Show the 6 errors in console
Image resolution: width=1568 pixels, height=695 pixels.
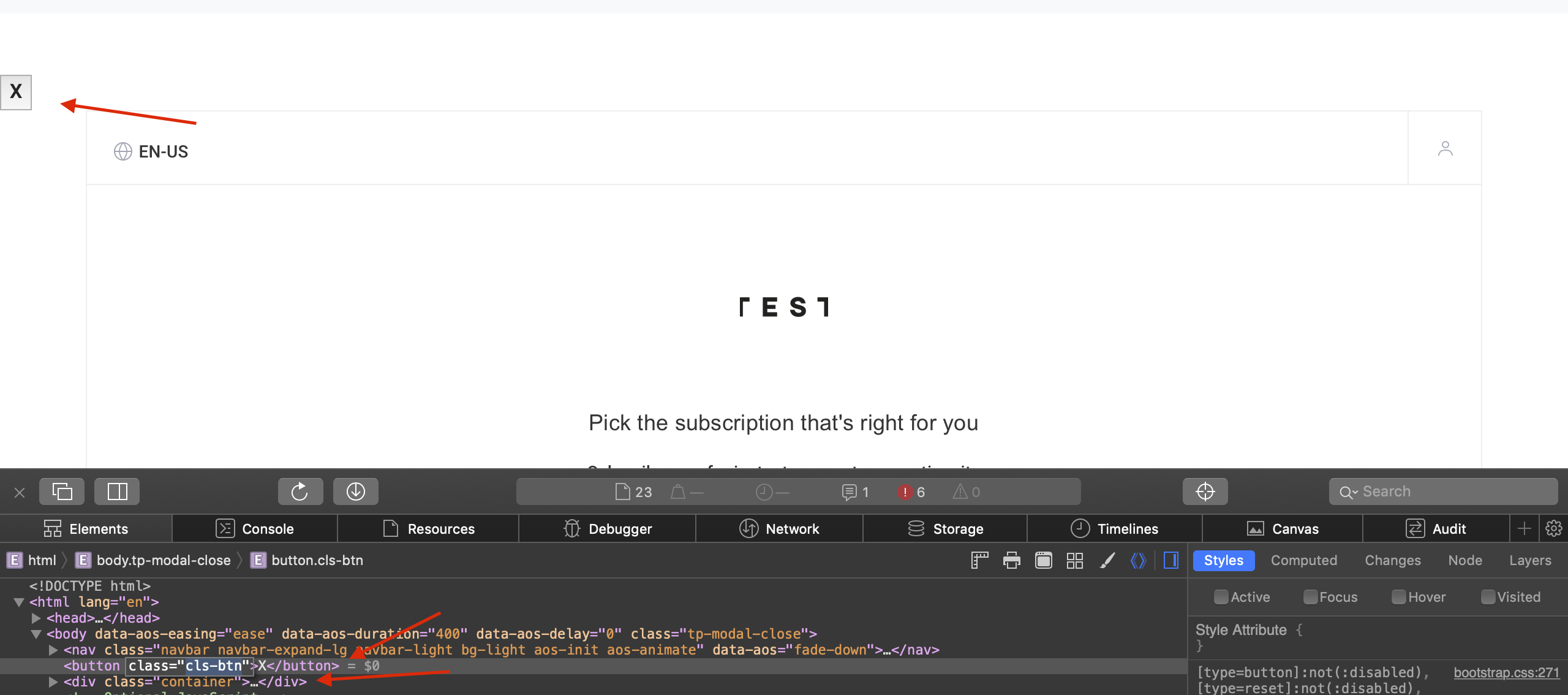(912, 492)
